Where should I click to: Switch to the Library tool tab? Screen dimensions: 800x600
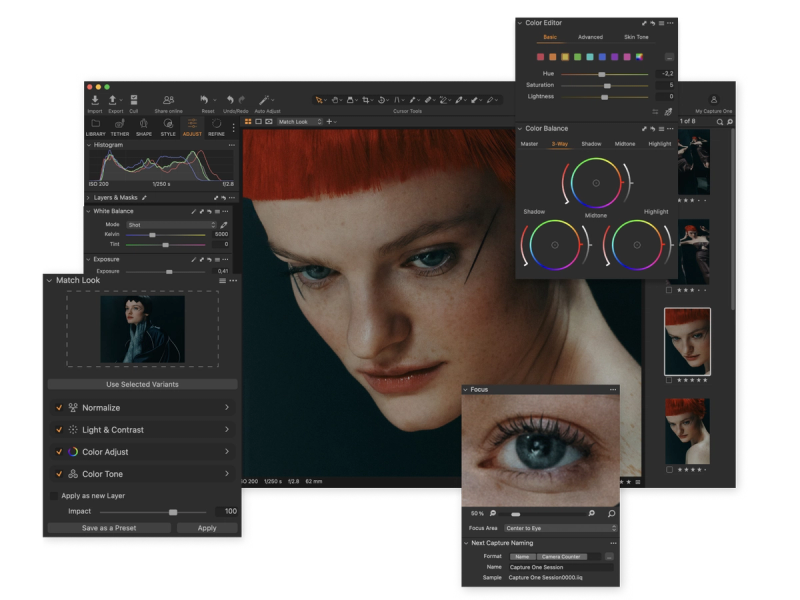tap(95, 127)
